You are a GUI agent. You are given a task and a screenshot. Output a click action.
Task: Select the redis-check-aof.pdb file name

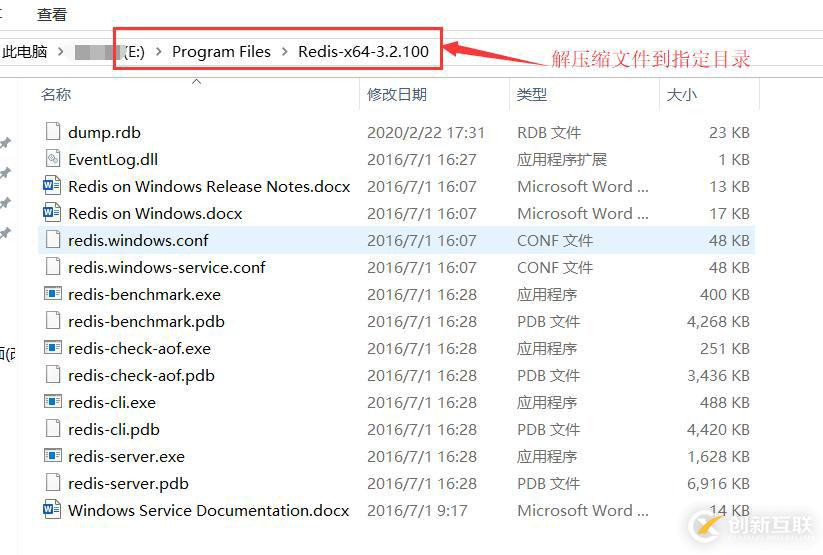click(141, 375)
